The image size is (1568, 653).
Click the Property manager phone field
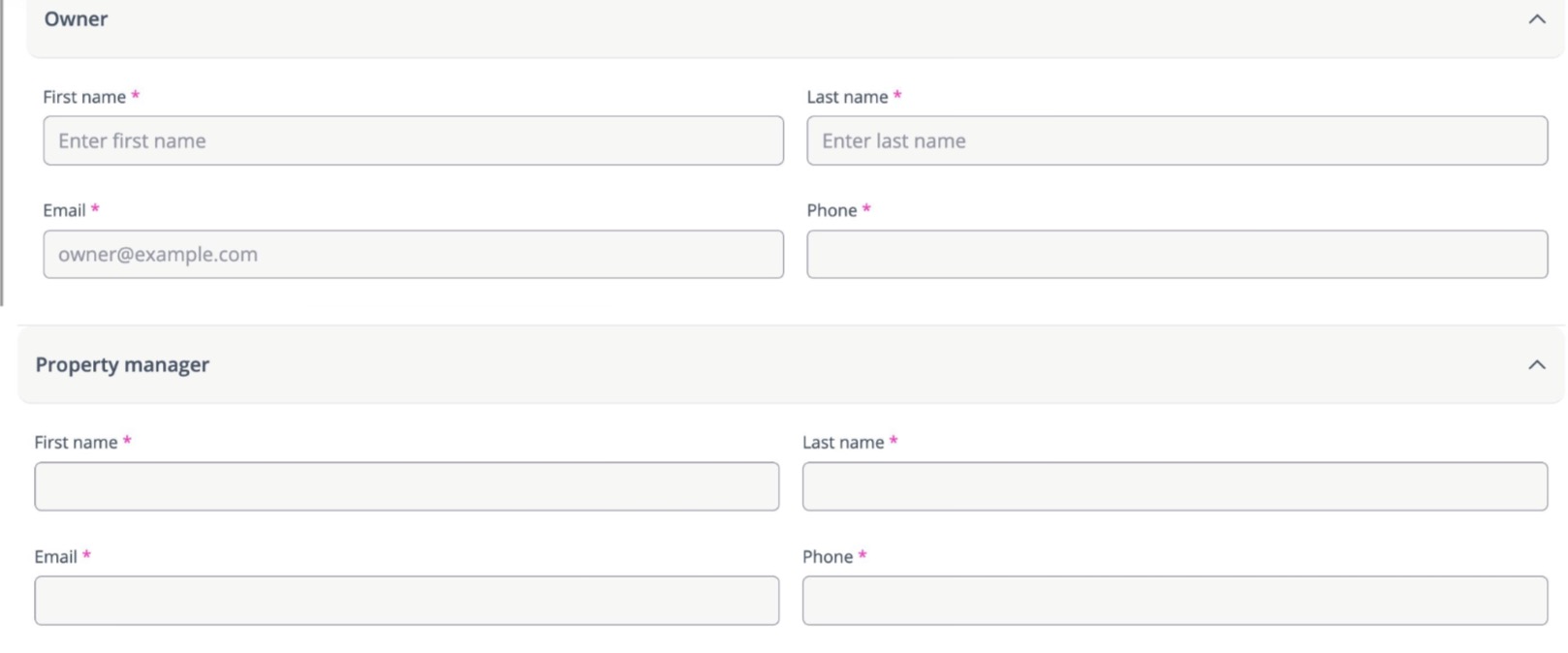pyautogui.click(x=1175, y=601)
